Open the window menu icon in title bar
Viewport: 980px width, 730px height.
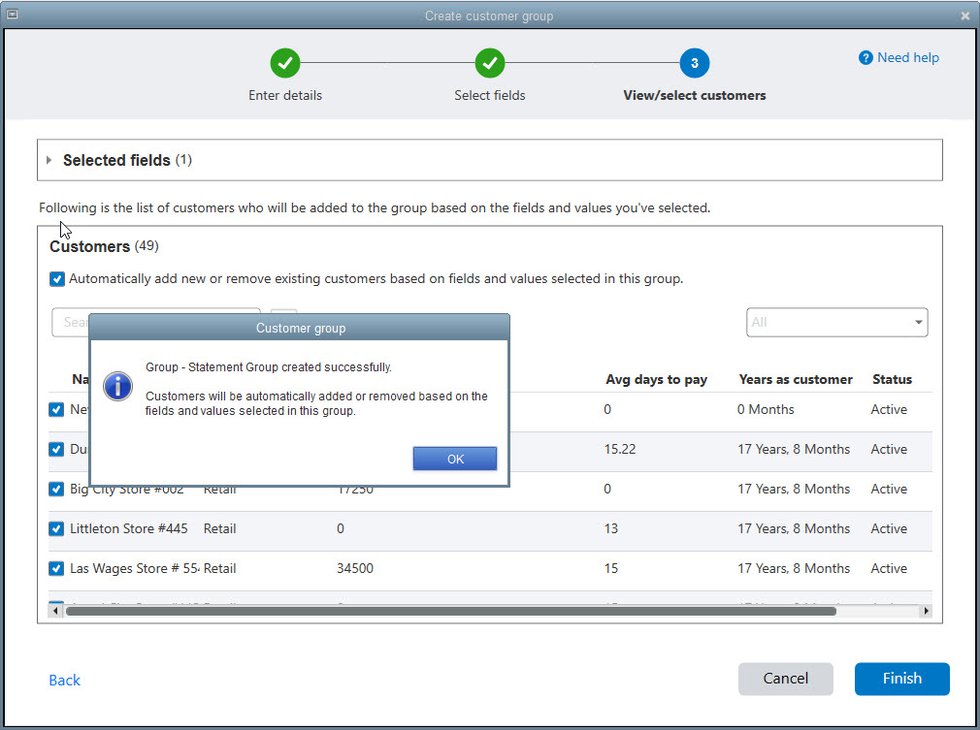point(13,14)
